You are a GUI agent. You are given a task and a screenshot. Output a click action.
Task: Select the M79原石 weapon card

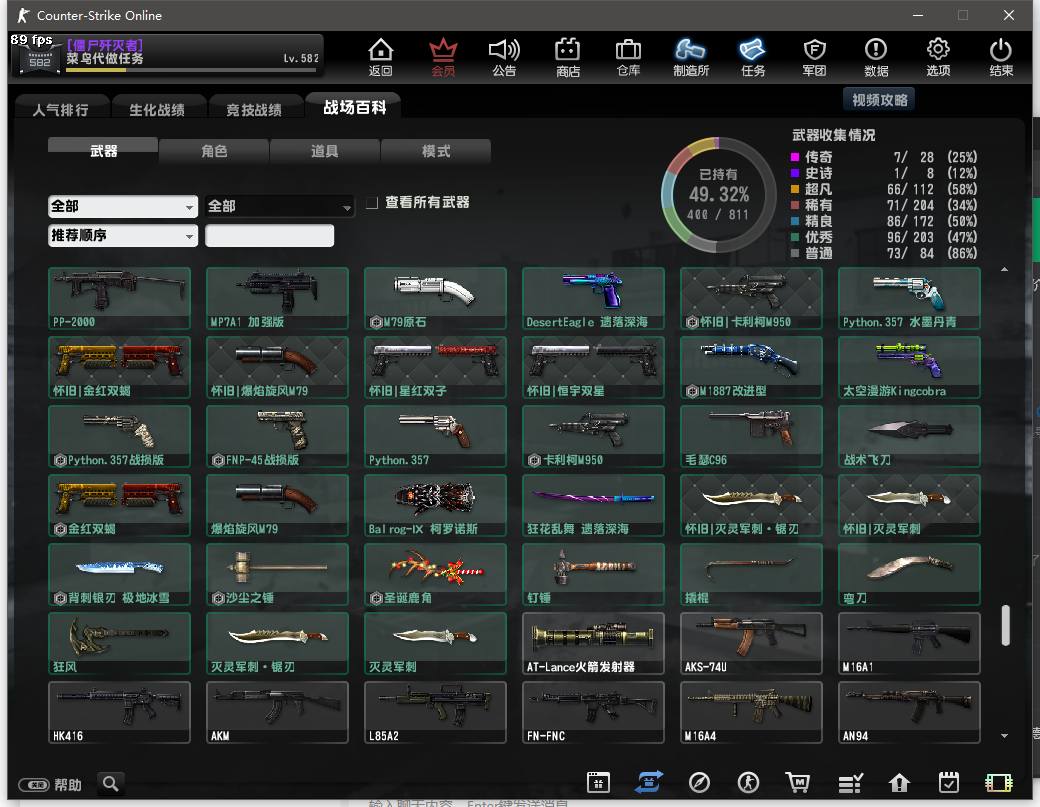[435, 298]
